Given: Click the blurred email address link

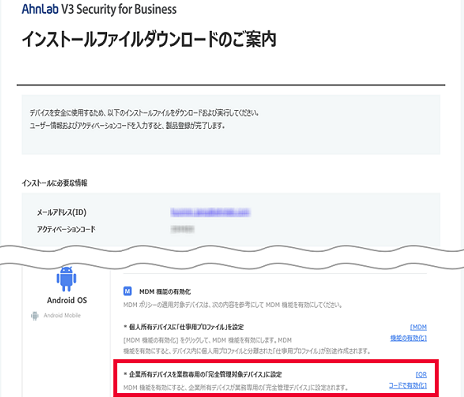Looking at the screenshot, I should point(210,212).
